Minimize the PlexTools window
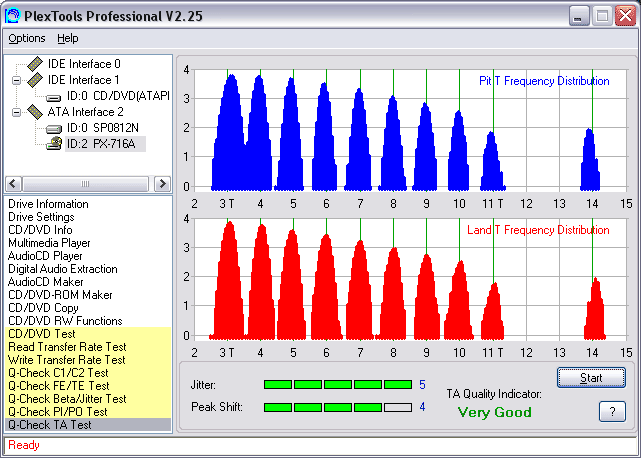This screenshot has height=458, width=641. [579, 16]
